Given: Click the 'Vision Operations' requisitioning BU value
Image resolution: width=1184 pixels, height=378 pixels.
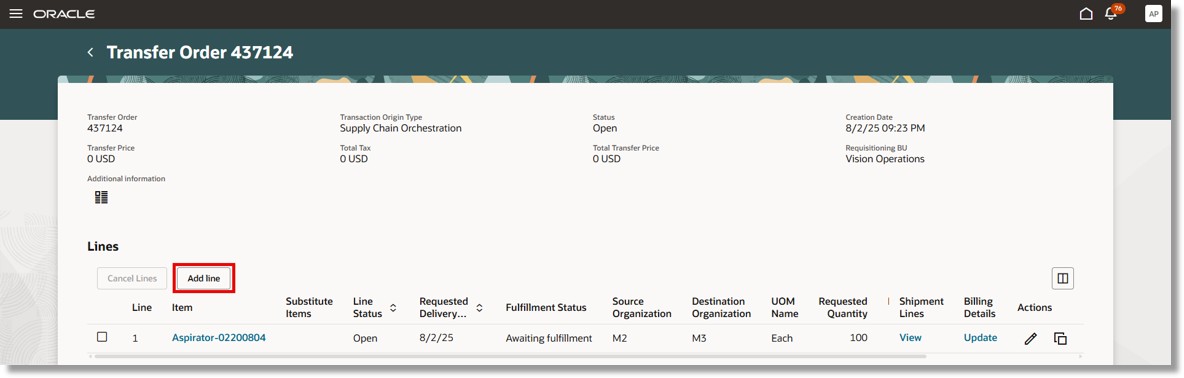Looking at the screenshot, I should (x=885, y=159).
